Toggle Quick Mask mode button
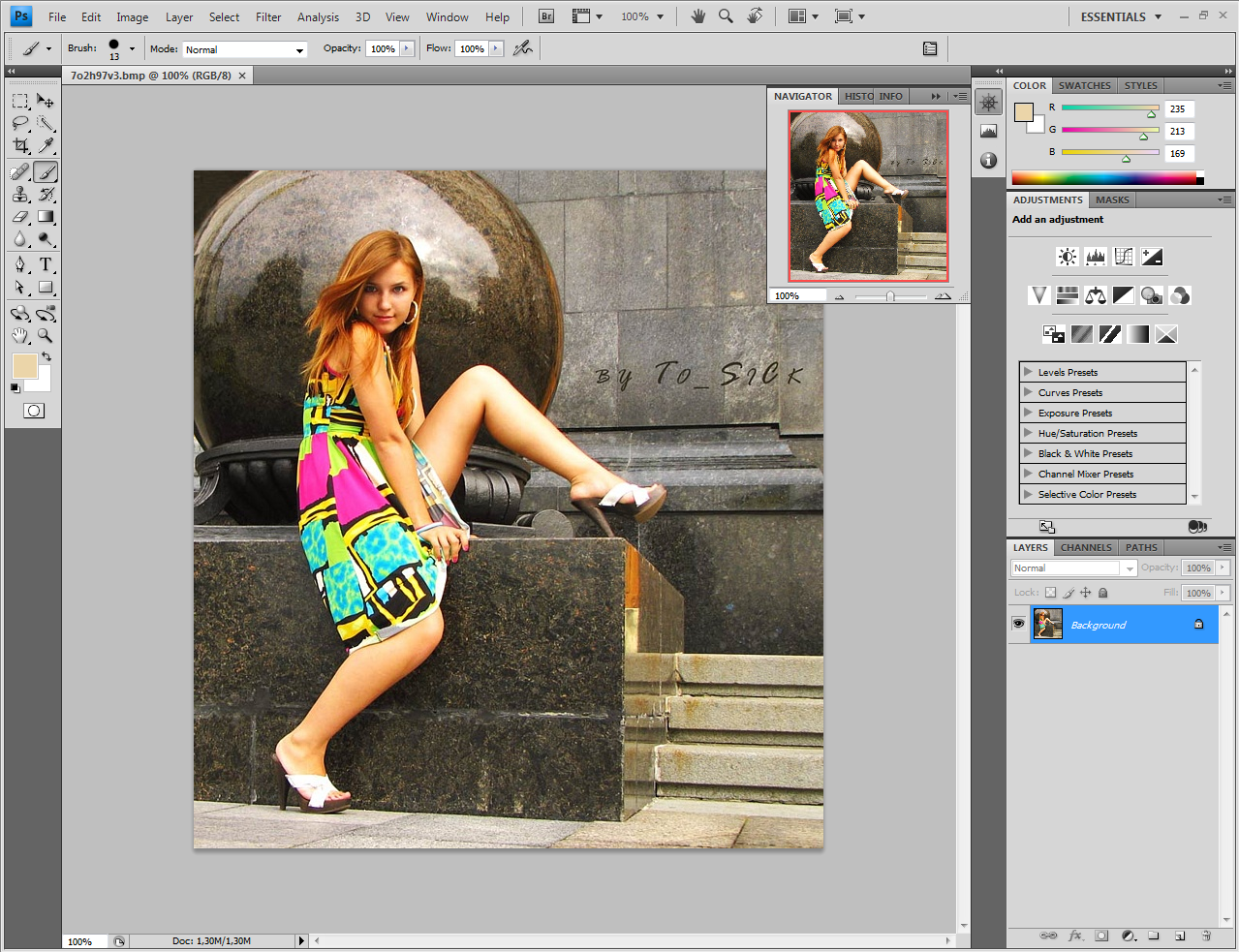Screen dimensions: 1239x952 34,411
